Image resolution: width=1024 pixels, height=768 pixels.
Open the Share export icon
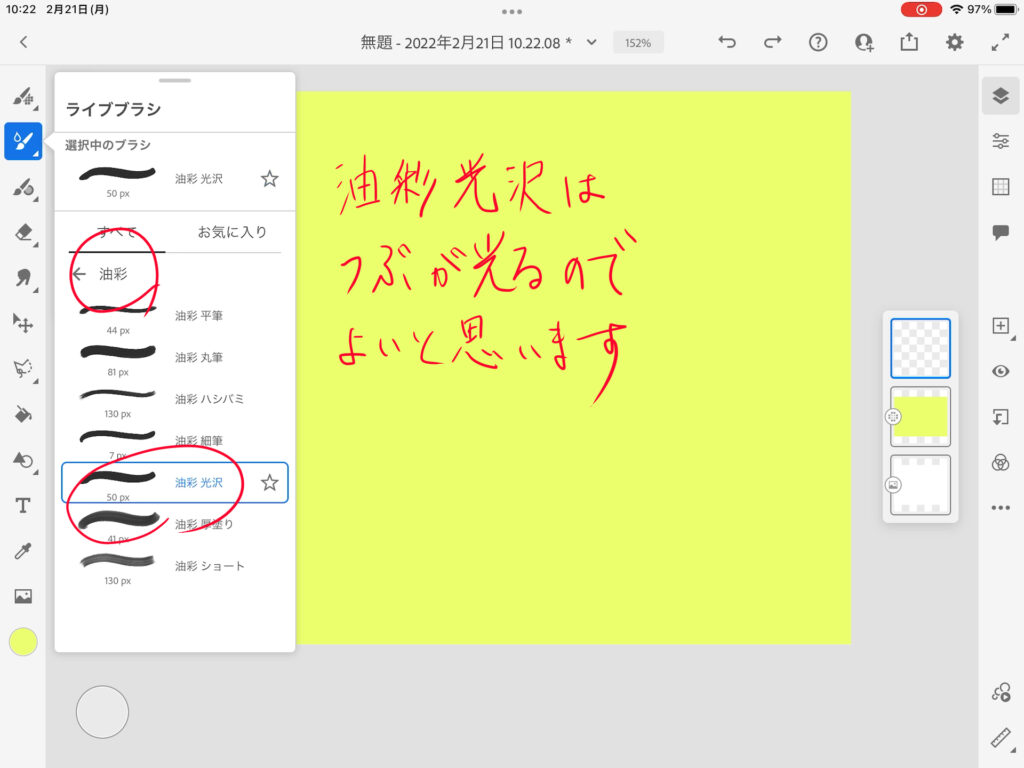pyautogui.click(x=909, y=42)
